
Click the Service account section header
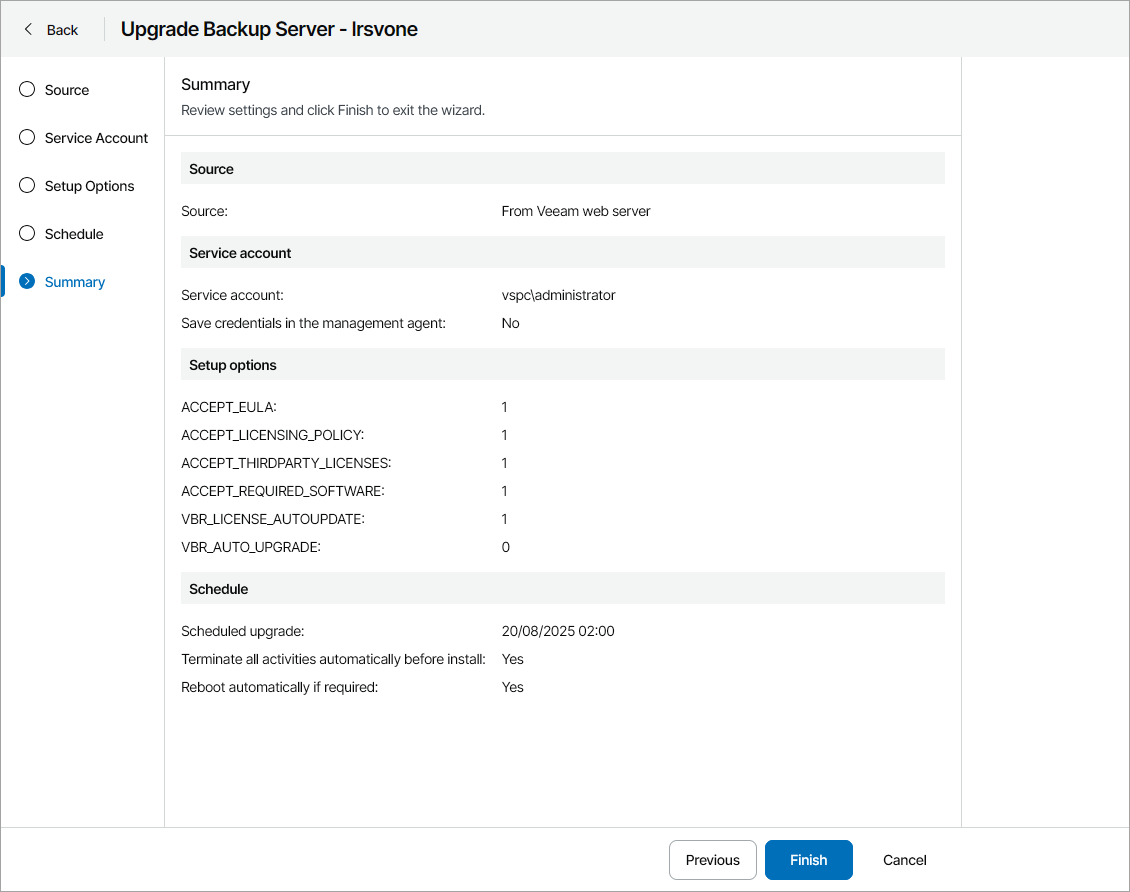[x=240, y=253]
